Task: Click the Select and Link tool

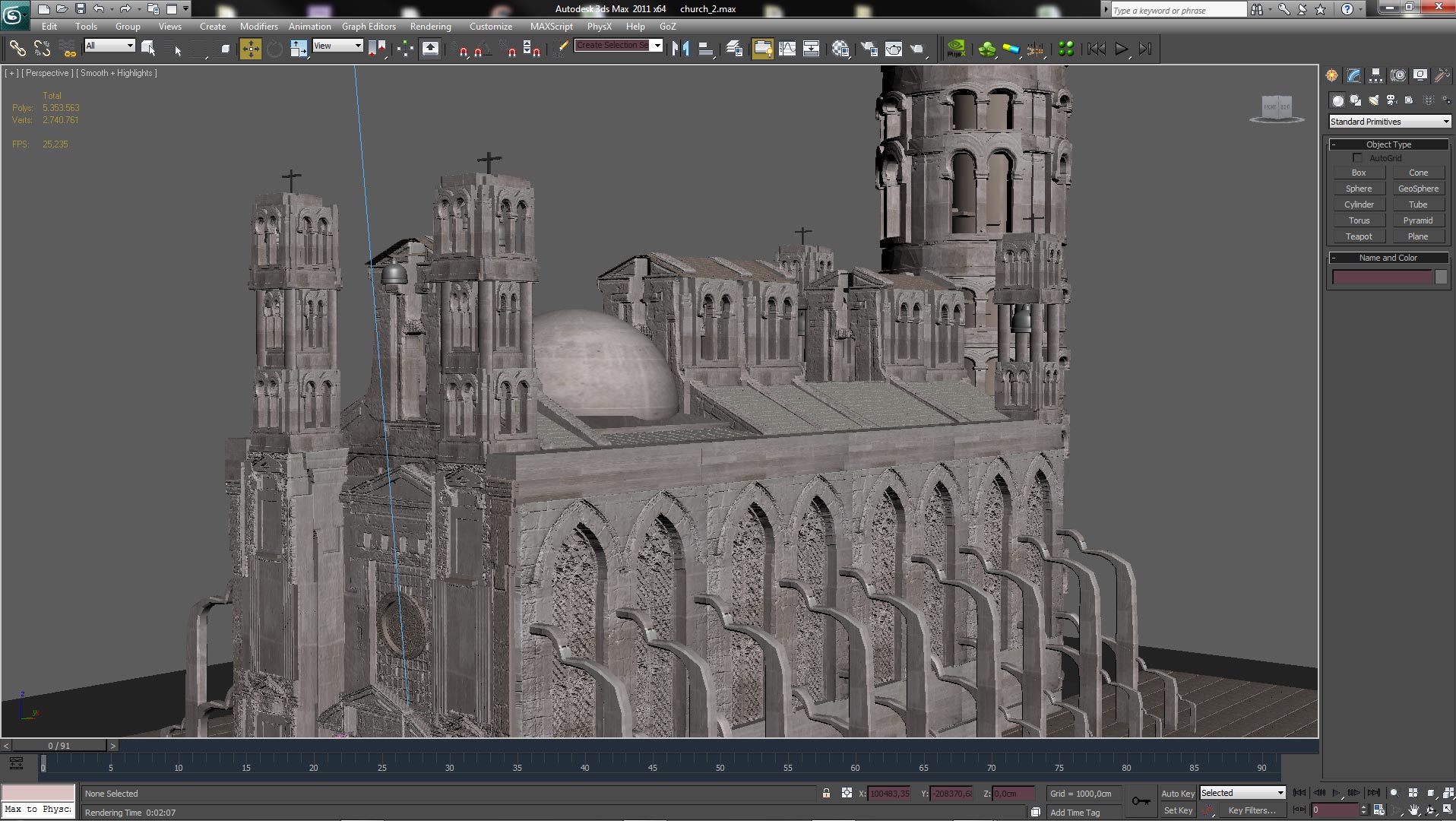Action: (17, 49)
